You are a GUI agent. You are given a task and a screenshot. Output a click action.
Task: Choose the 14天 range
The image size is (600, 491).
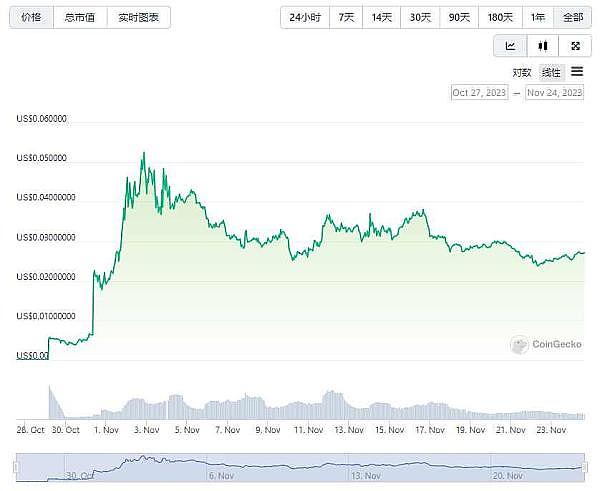(382, 17)
